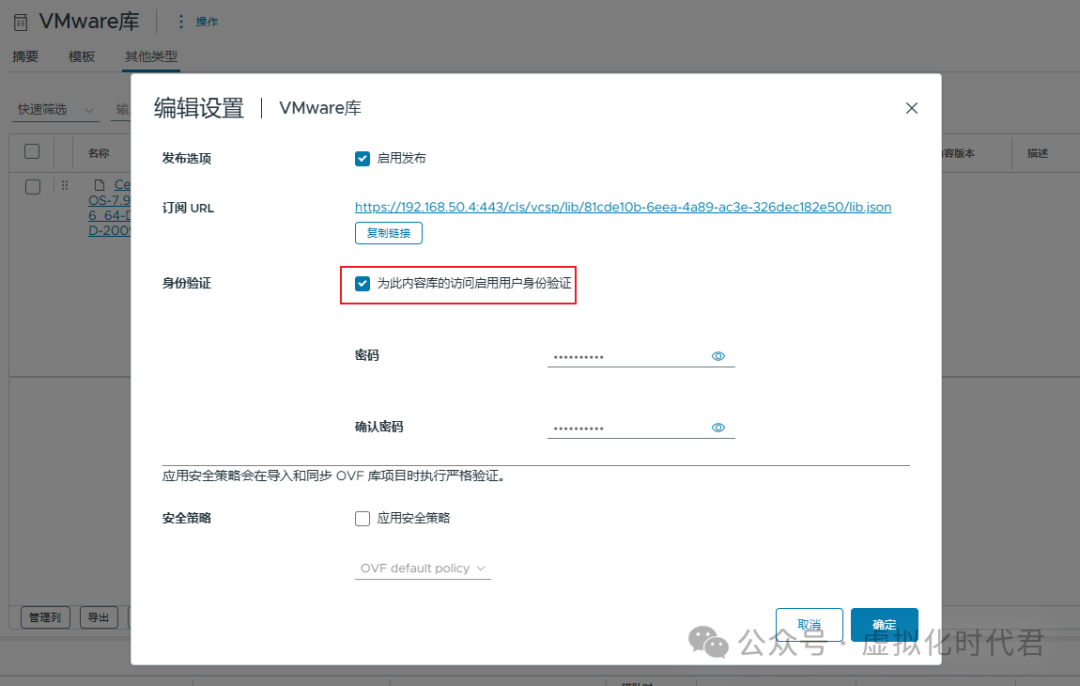Viewport: 1080px width, 686px height.
Task: Reveal password with the 密码 eye icon
Action: [x=718, y=356]
